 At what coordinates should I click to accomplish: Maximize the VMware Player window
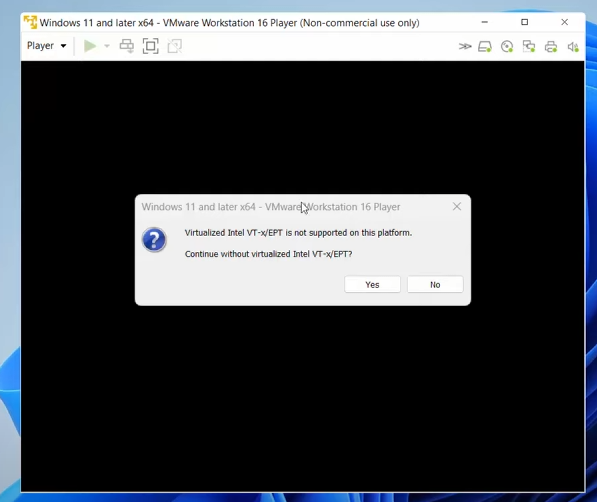[x=525, y=22]
